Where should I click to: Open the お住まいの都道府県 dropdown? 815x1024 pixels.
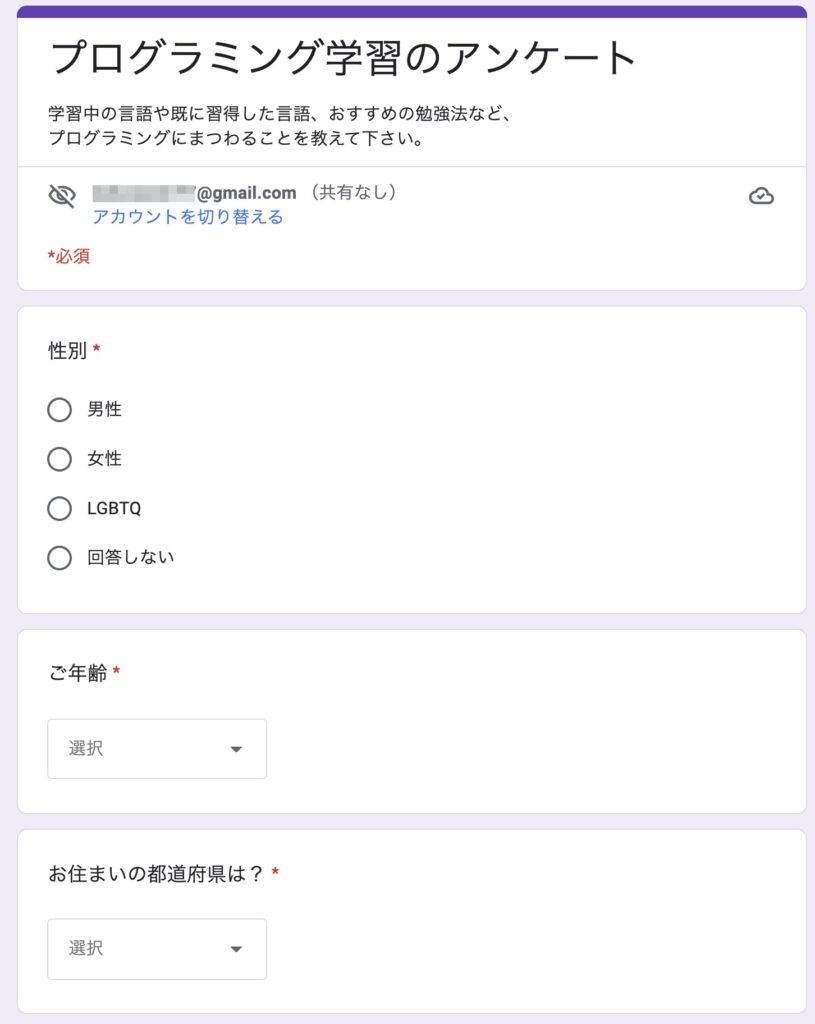(157, 949)
